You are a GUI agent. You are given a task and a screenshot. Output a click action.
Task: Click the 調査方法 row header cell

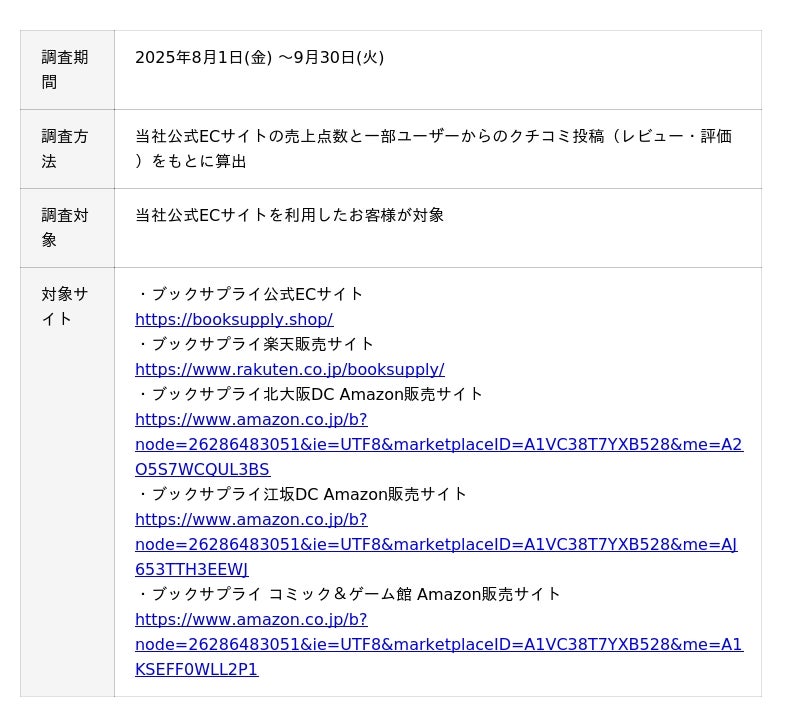(x=66, y=148)
